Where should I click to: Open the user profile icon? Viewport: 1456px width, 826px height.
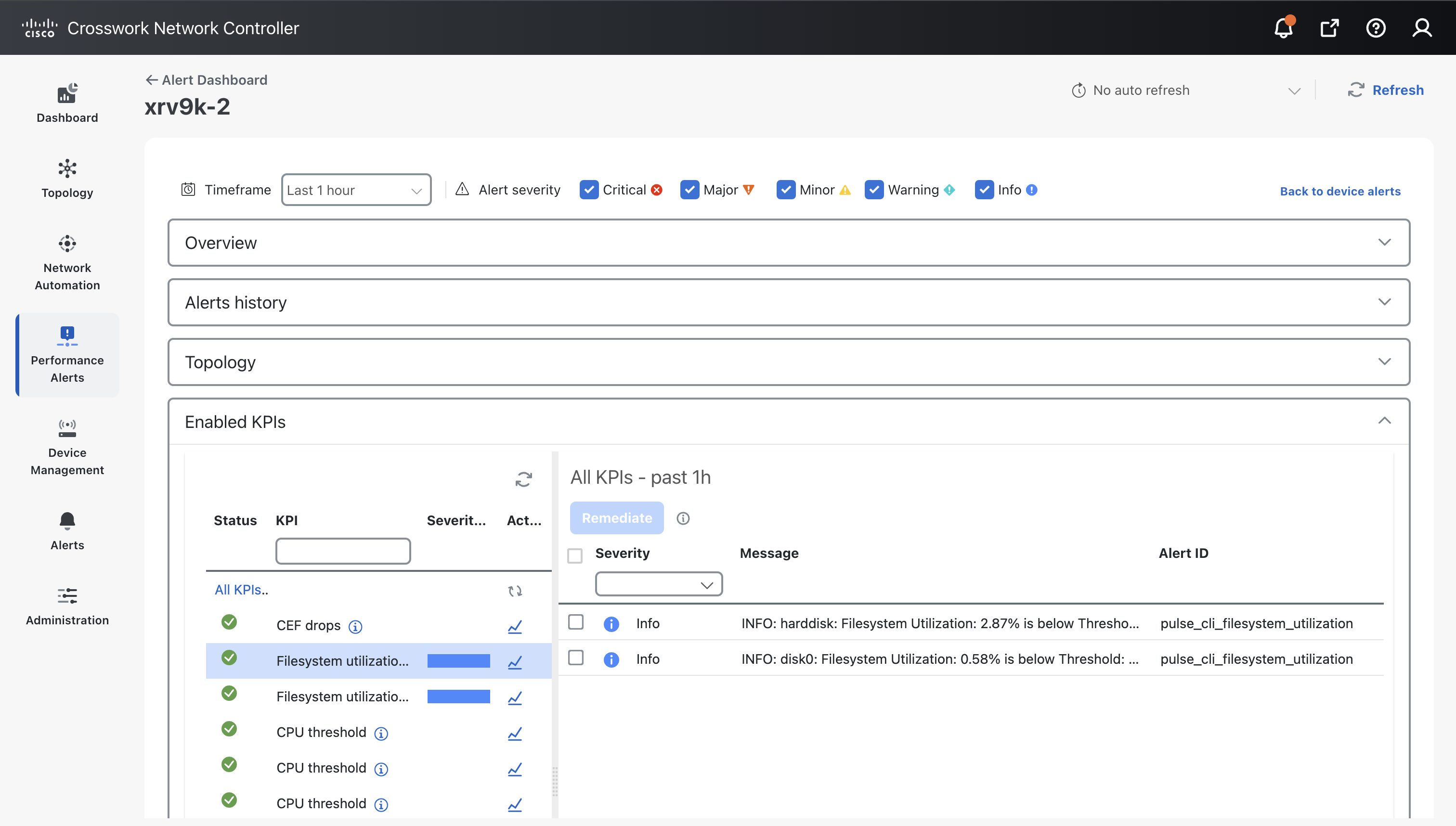pyautogui.click(x=1421, y=28)
